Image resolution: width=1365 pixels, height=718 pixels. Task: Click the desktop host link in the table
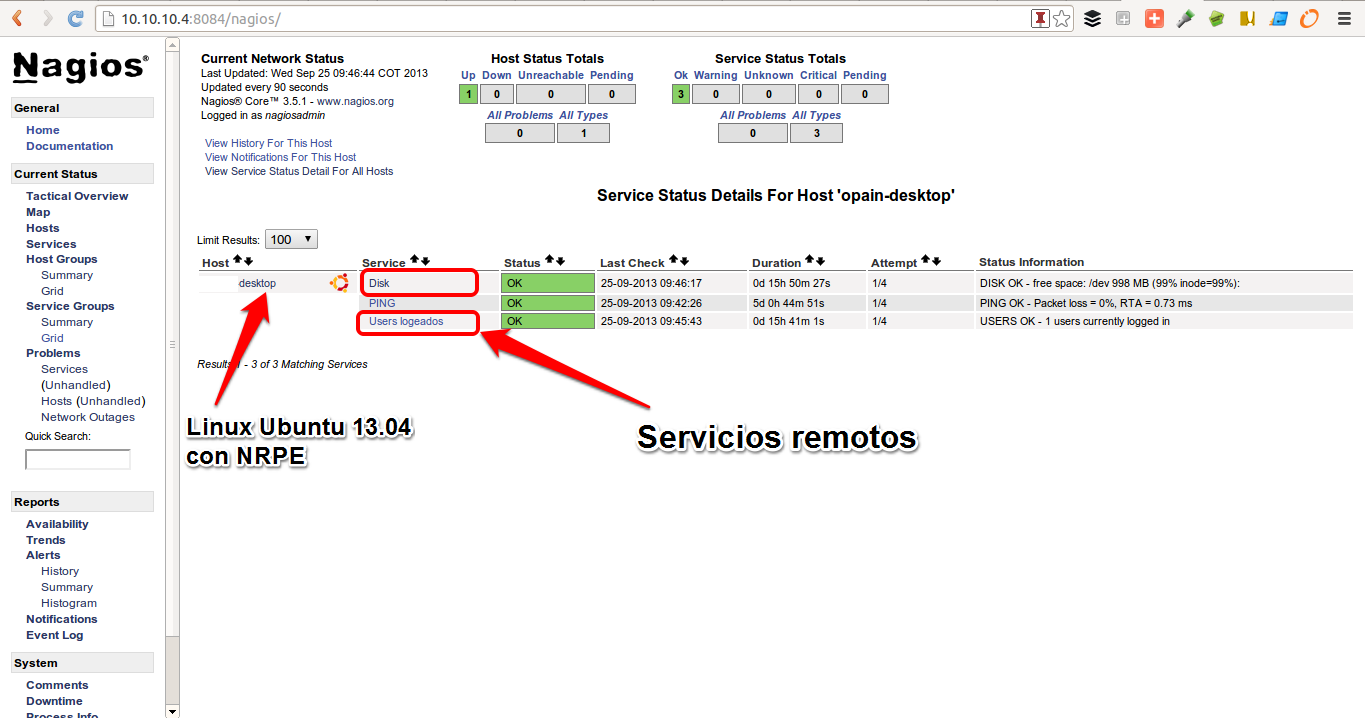coord(257,283)
